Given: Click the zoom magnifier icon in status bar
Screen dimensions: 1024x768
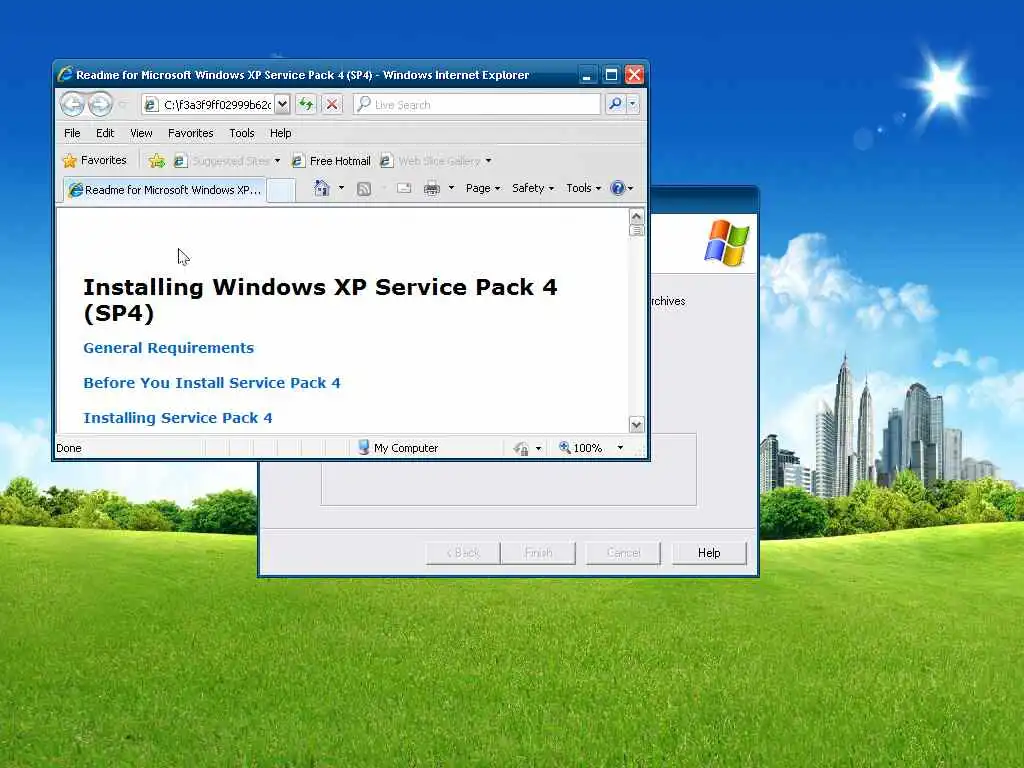Looking at the screenshot, I should (x=565, y=447).
